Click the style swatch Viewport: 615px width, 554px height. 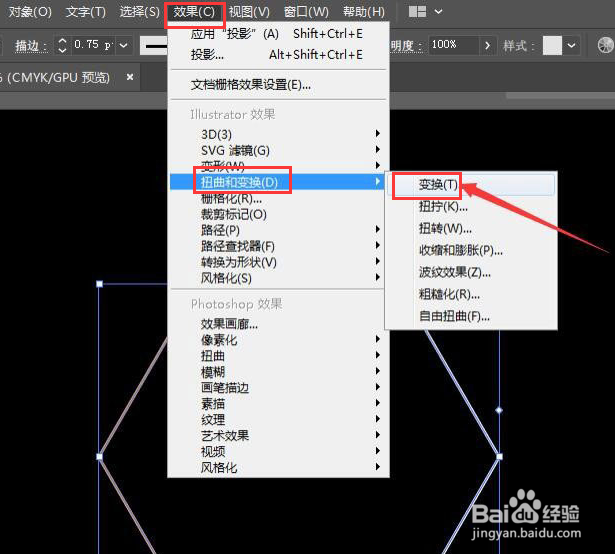click(552, 46)
